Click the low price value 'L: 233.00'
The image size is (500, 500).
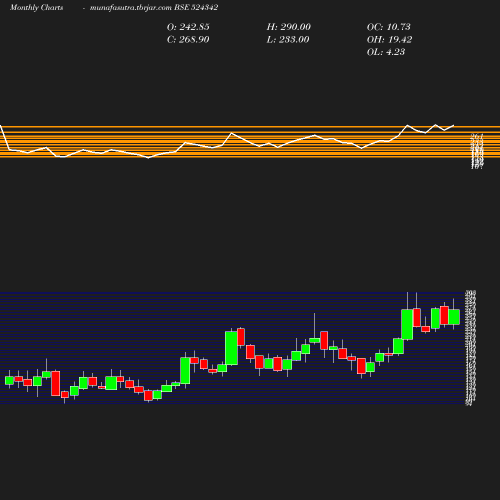288,40
